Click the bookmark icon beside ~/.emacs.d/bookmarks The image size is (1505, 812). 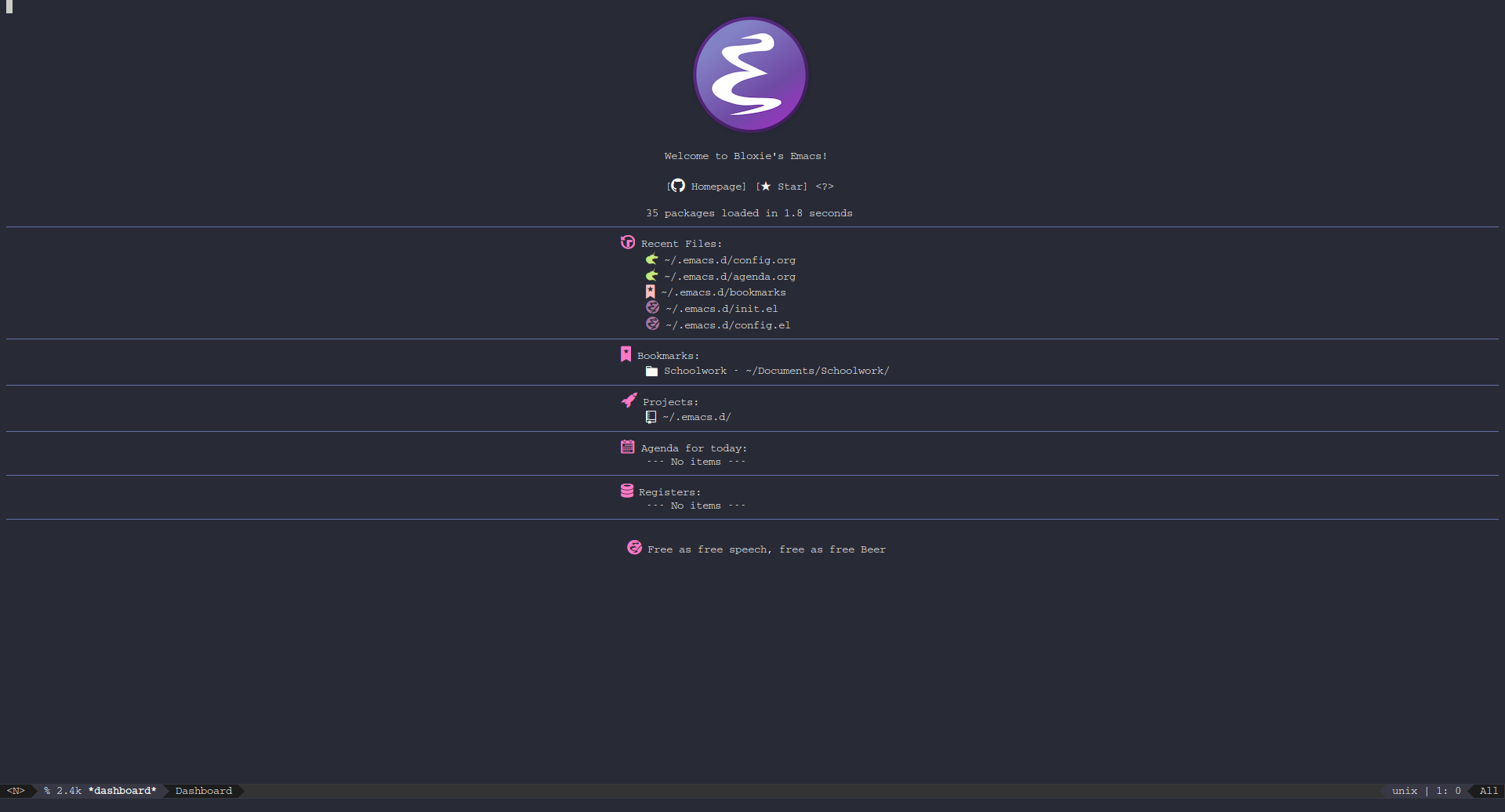[x=650, y=291]
